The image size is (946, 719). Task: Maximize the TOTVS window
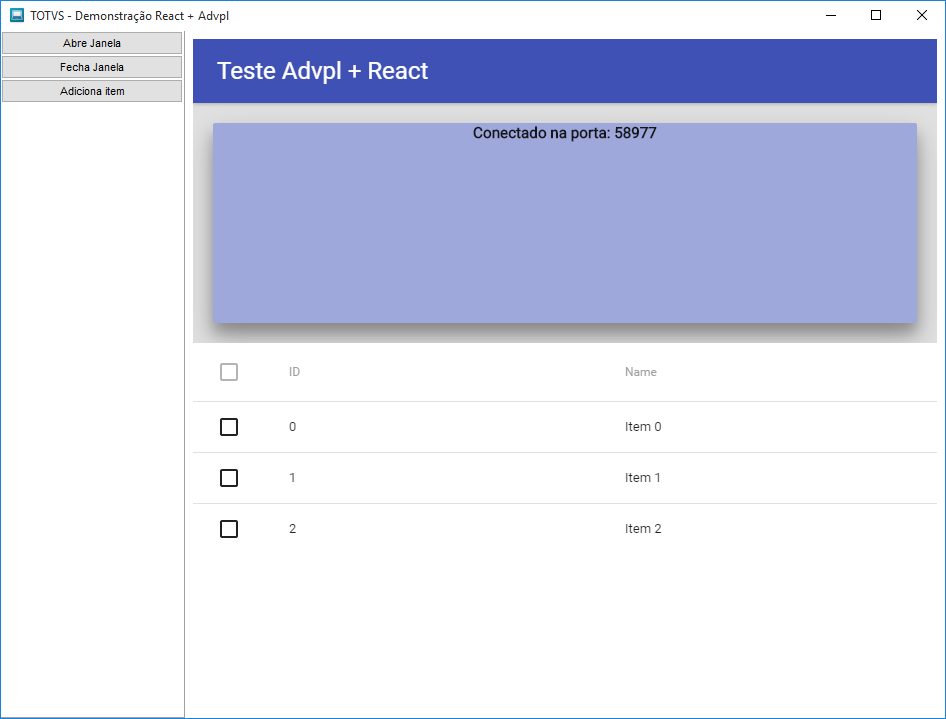pyautogui.click(x=876, y=16)
